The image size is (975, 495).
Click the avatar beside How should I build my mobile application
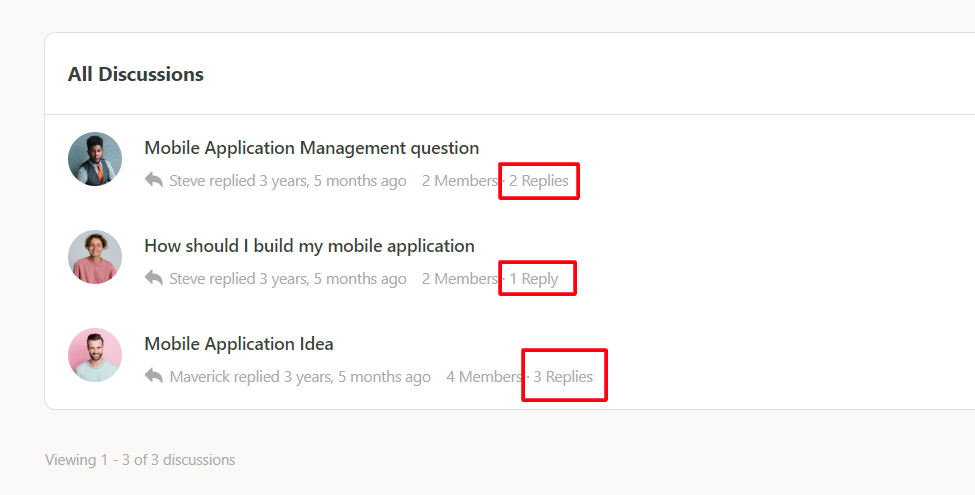(95, 257)
